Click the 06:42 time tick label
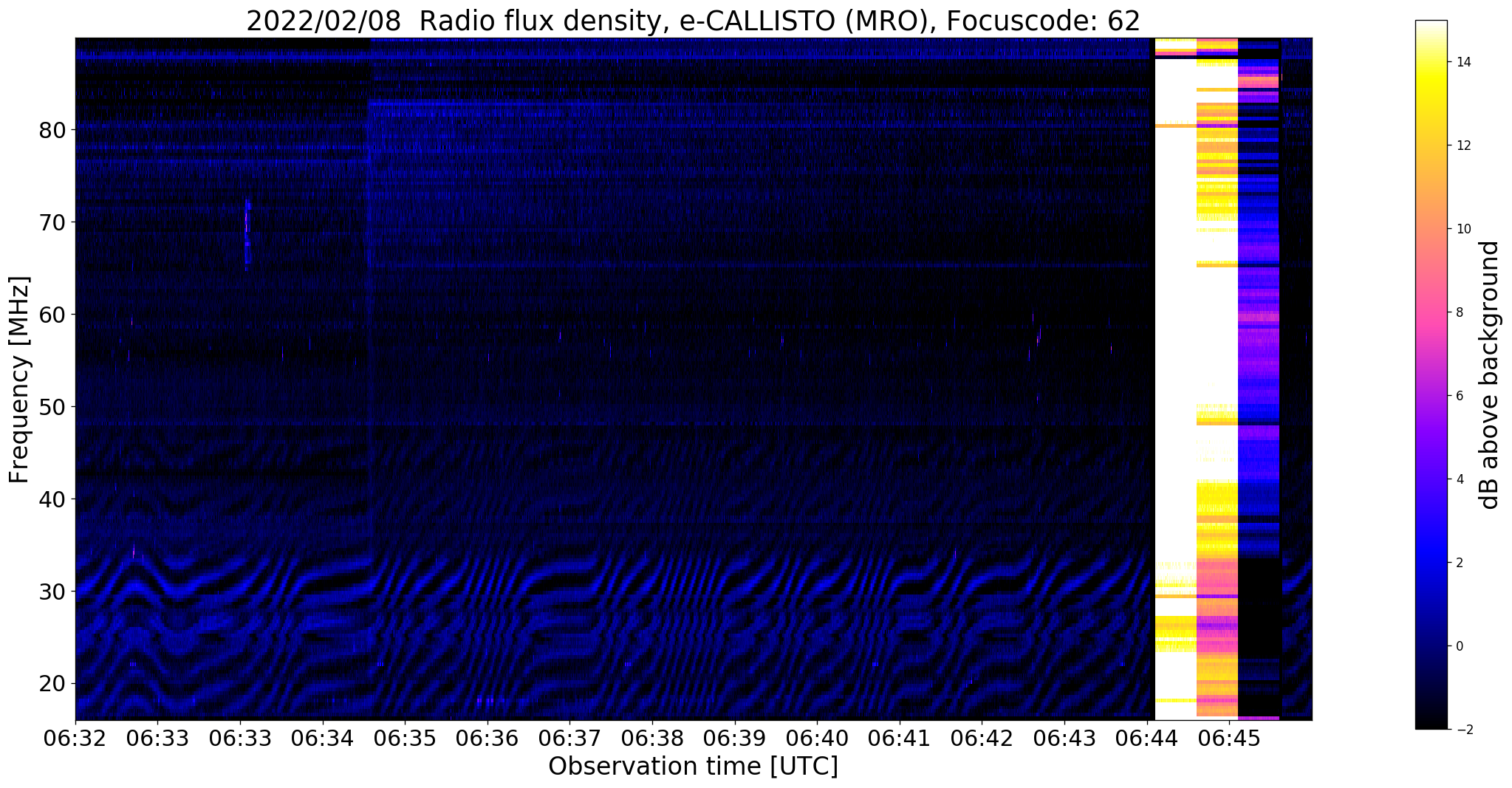 pos(982,738)
